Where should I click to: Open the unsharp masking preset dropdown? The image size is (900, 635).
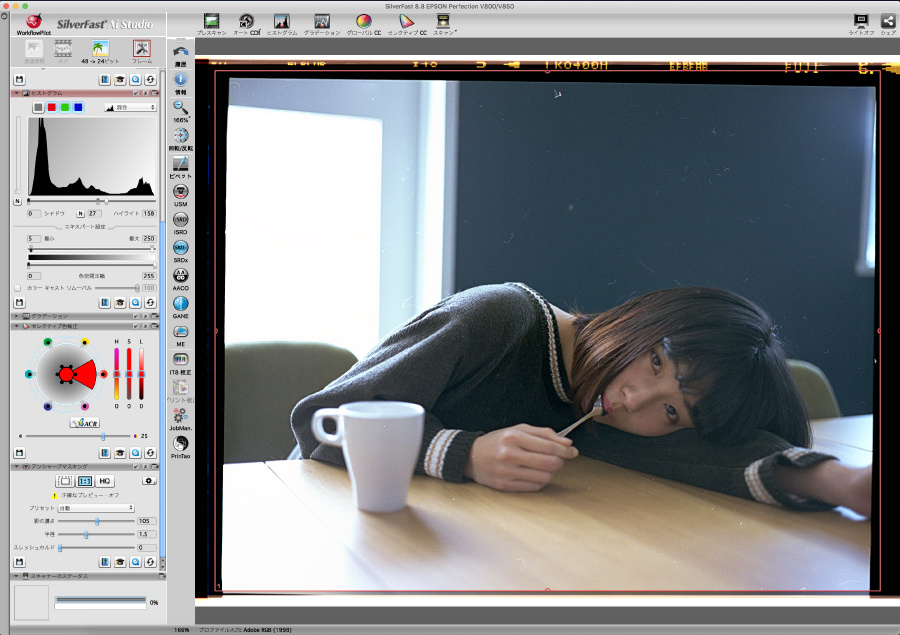(x=96, y=508)
